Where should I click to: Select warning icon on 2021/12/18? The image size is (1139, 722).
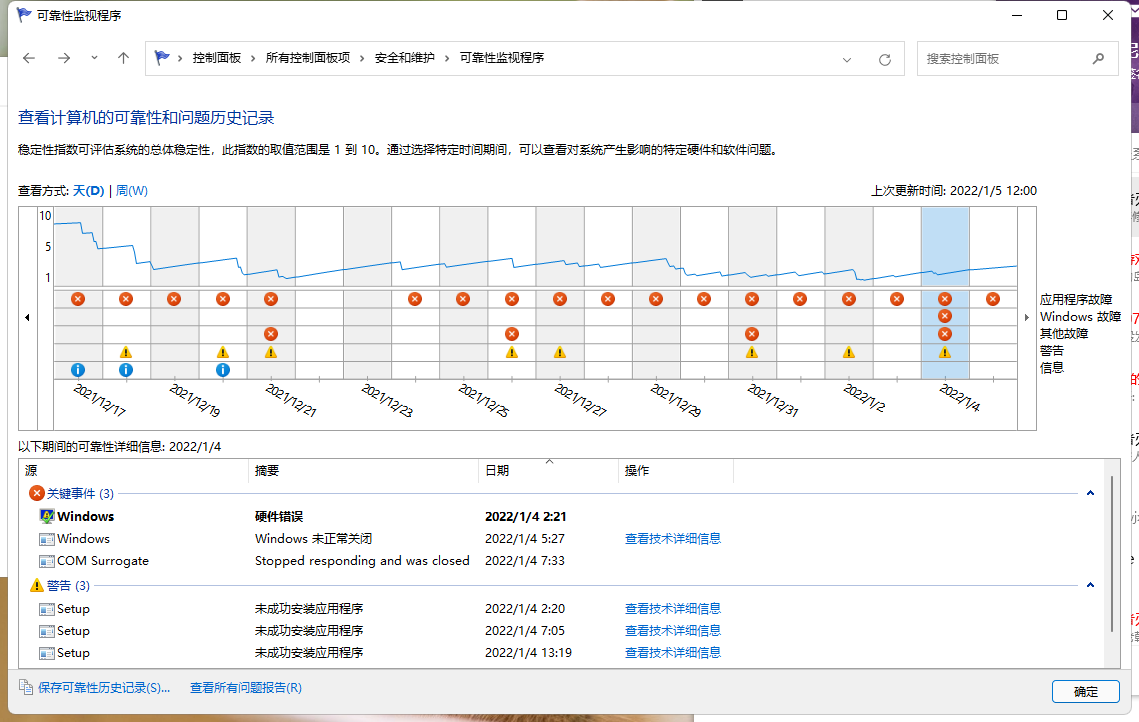[126, 352]
